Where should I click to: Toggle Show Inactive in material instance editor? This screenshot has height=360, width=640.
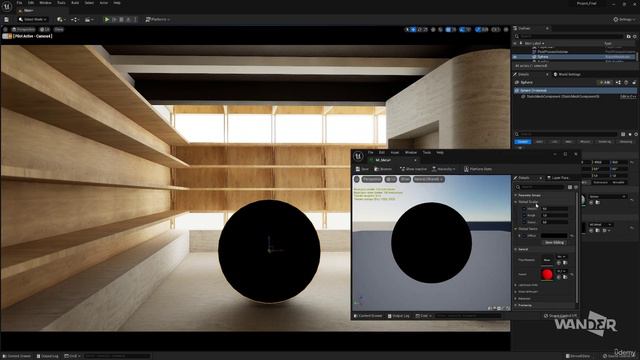[413, 169]
